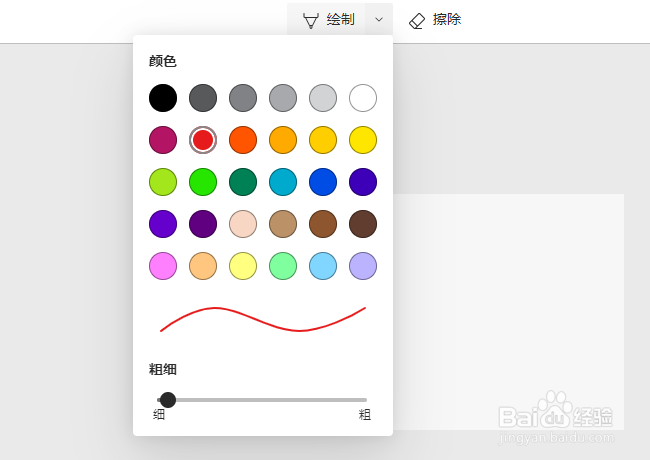Select the selected red color circle

(x=203, y=140)
